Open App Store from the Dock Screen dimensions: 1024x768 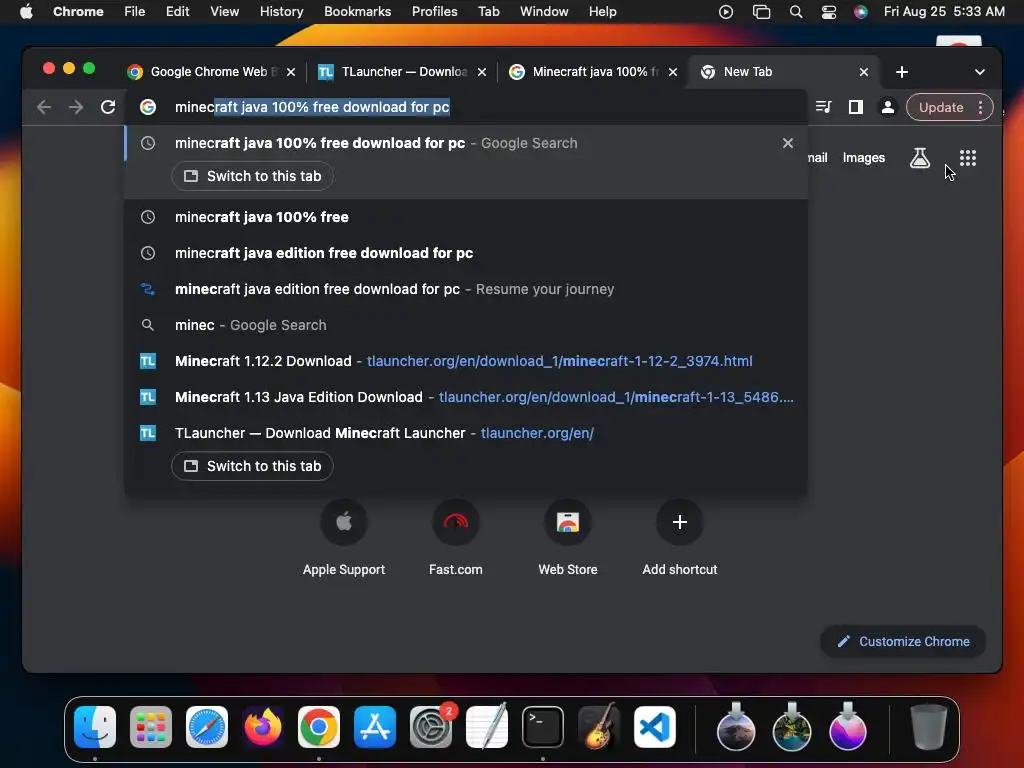[375, 727]
